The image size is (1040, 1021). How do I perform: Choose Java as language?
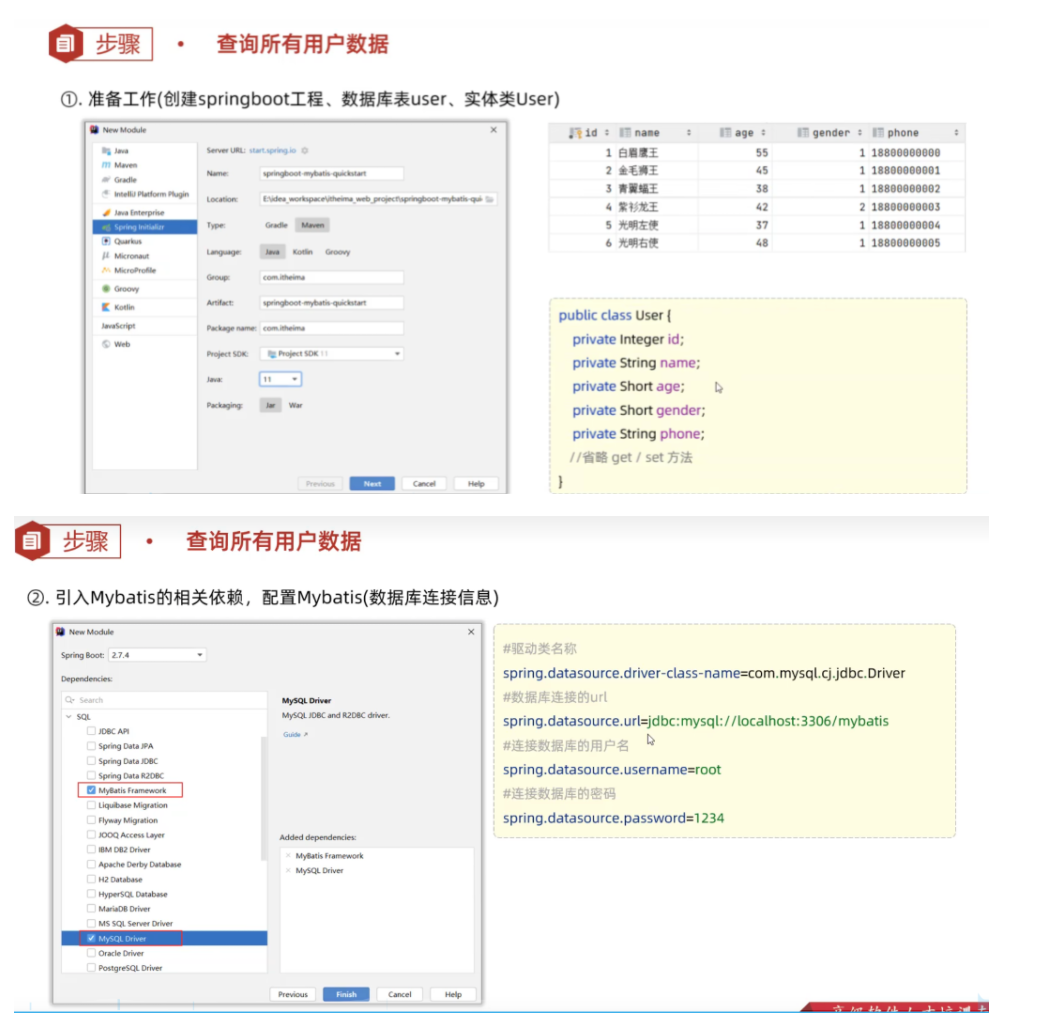(272, 252)
